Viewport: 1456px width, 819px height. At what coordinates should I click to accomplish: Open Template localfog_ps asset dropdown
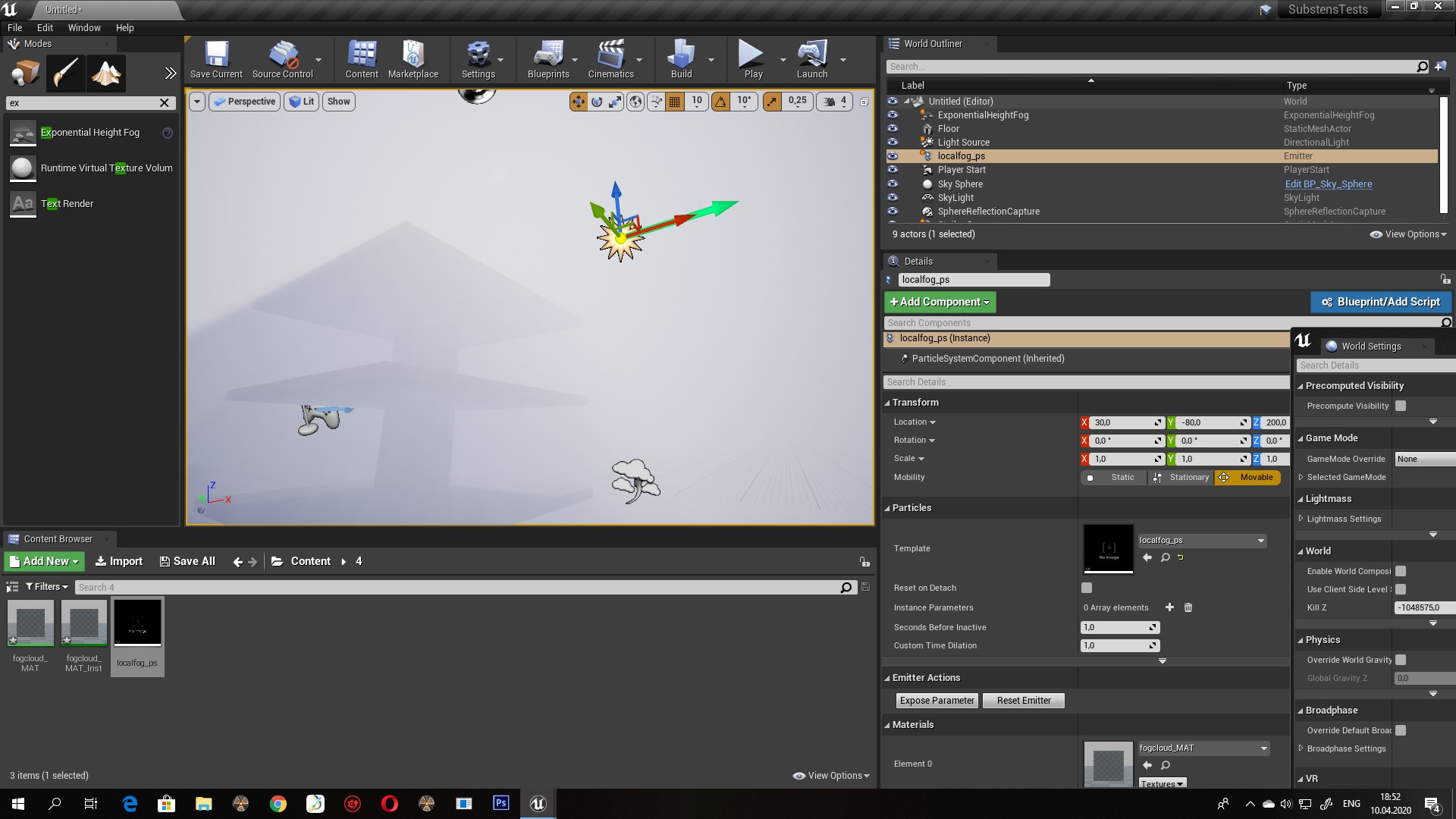point(1202,540)
